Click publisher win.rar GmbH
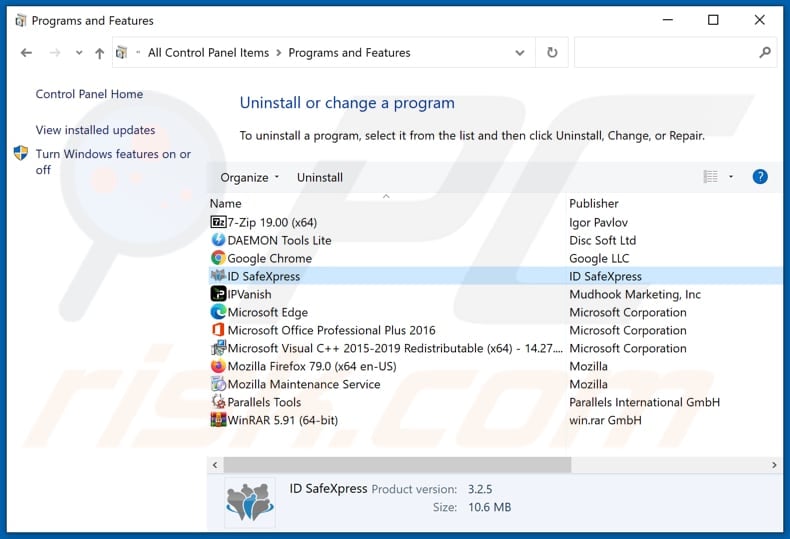790x539 pixels. [x=606, y=420]
